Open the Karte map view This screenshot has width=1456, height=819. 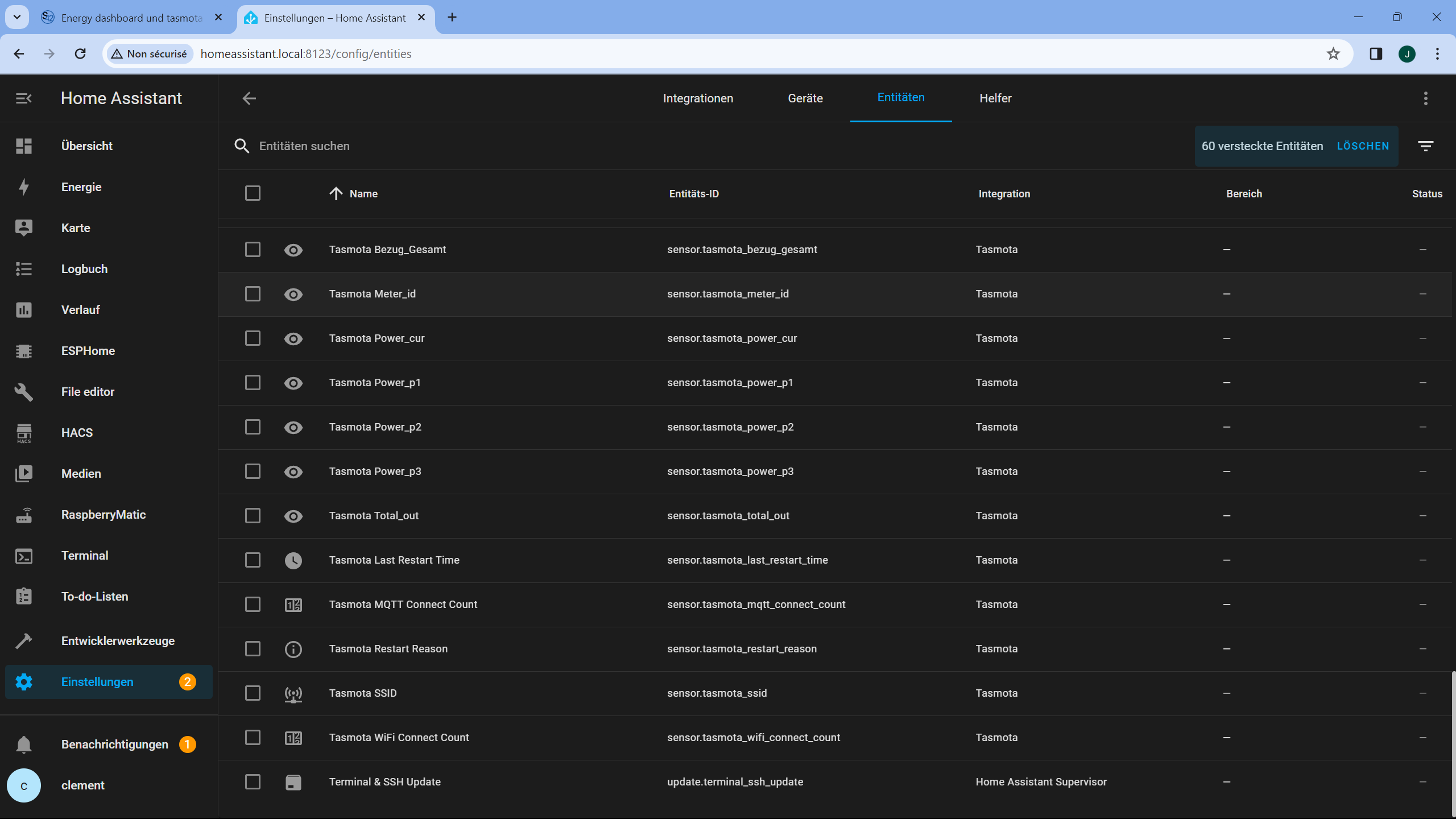point(109,228)
